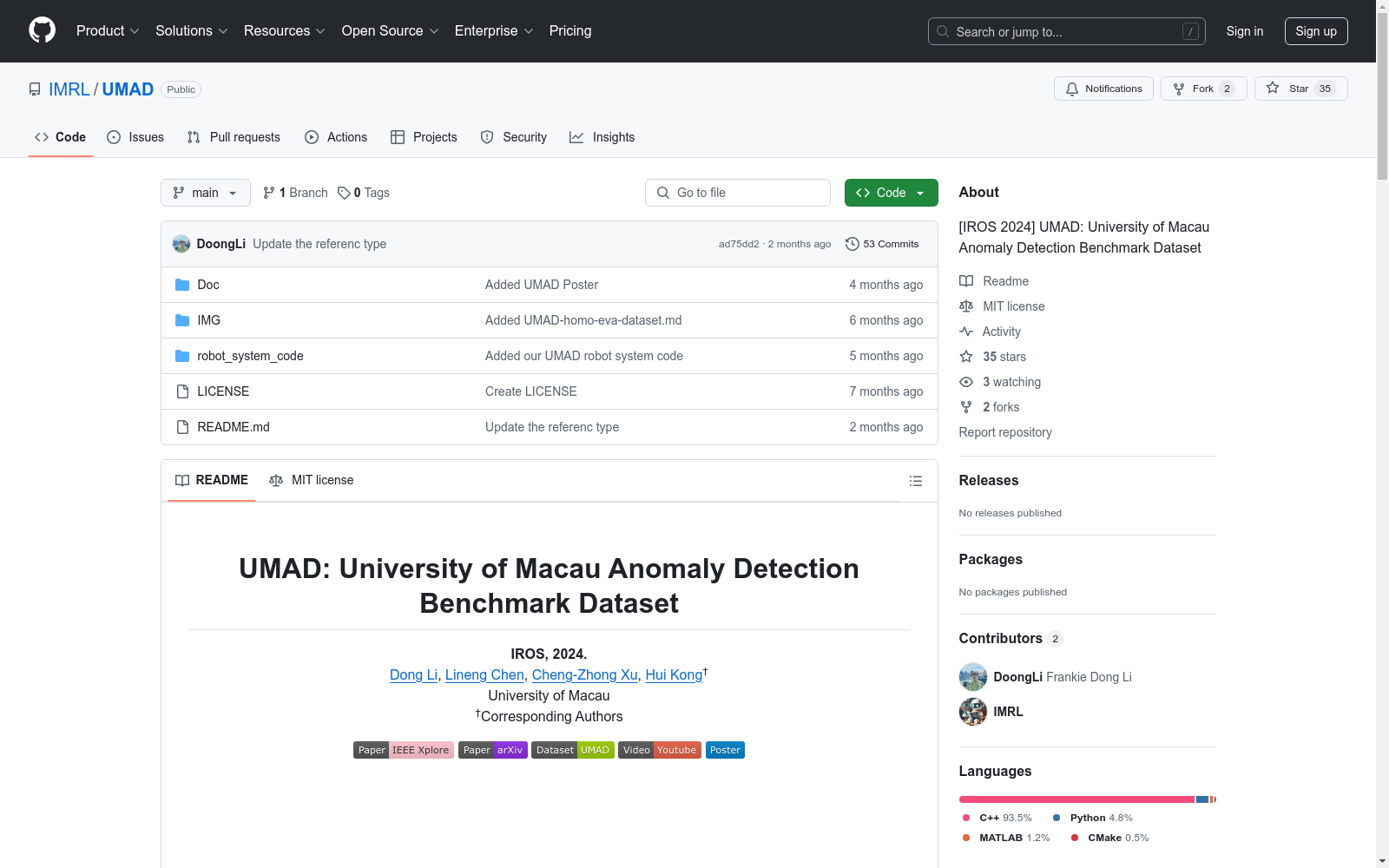Image resolution: width=1389 pixels, height=868 pixels.
Task: Click the tags icon beside 0 Tags
Action: [344, 193]
